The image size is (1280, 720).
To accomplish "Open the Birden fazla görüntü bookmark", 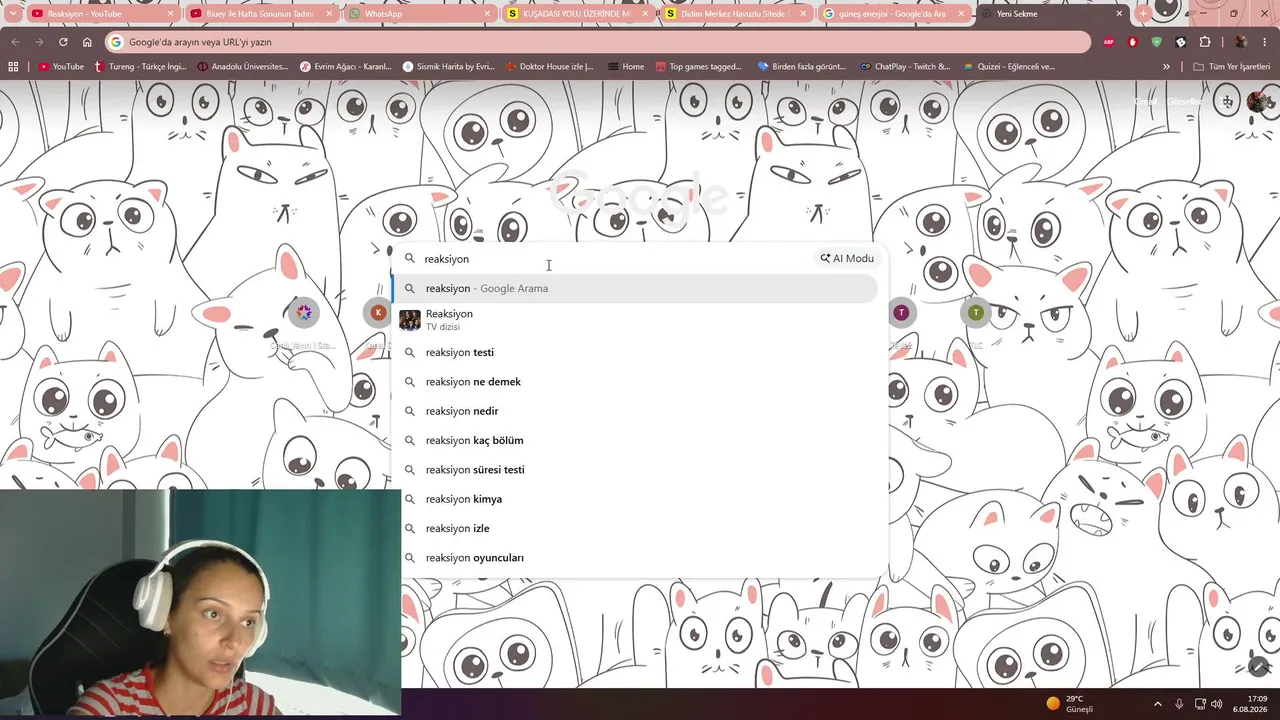I will (x=802, y=66).
